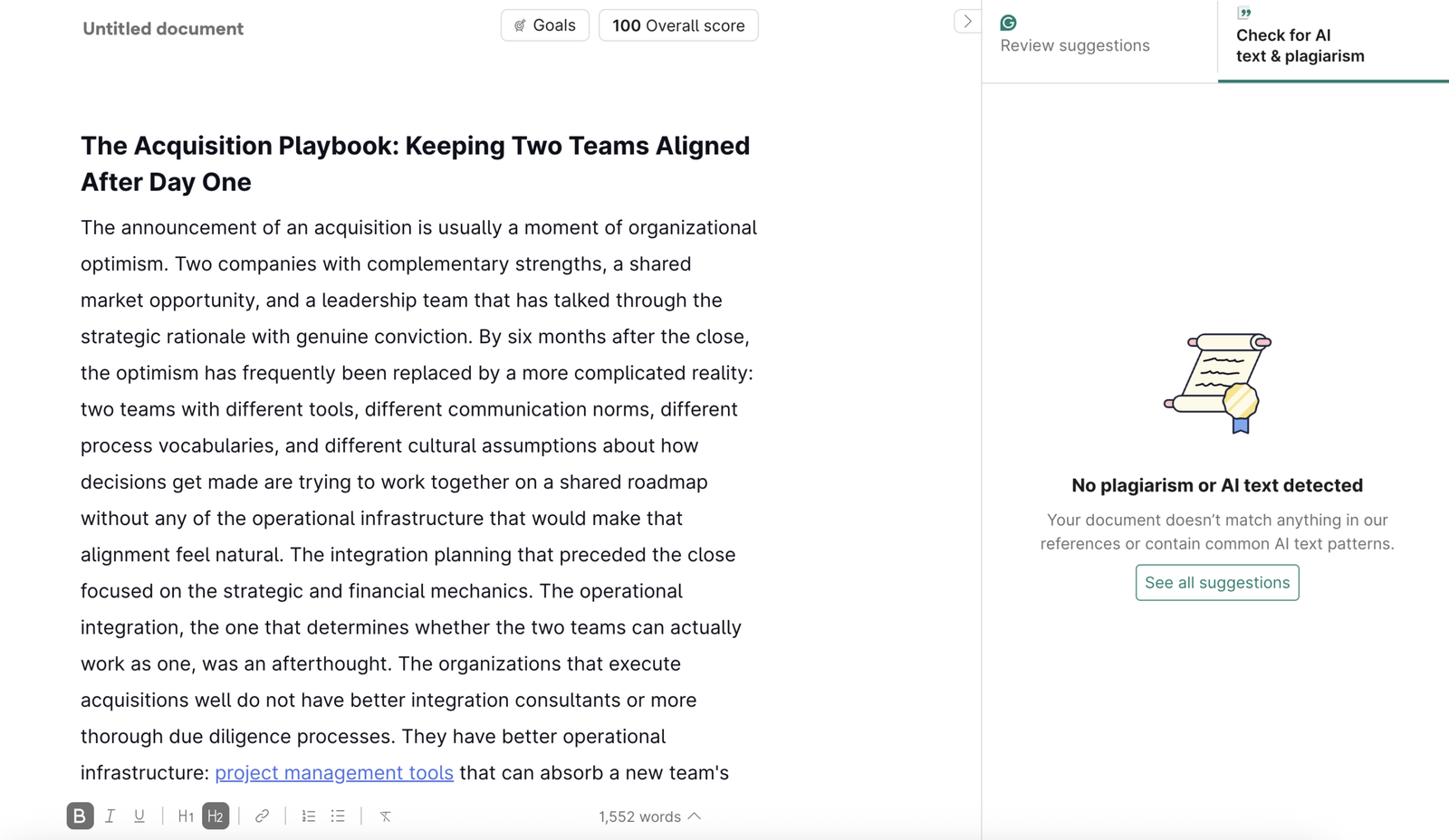Viewport: 1449px width, 840px height.
Task: Click the award scroll illustration
Action: pyautogui.click(x=1217, y=382)
